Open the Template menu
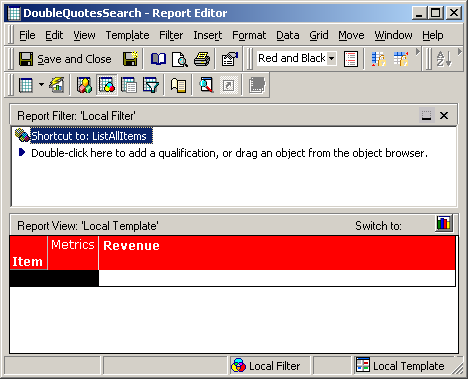Viewport: 468px width, 379px height. click(127, 35)
